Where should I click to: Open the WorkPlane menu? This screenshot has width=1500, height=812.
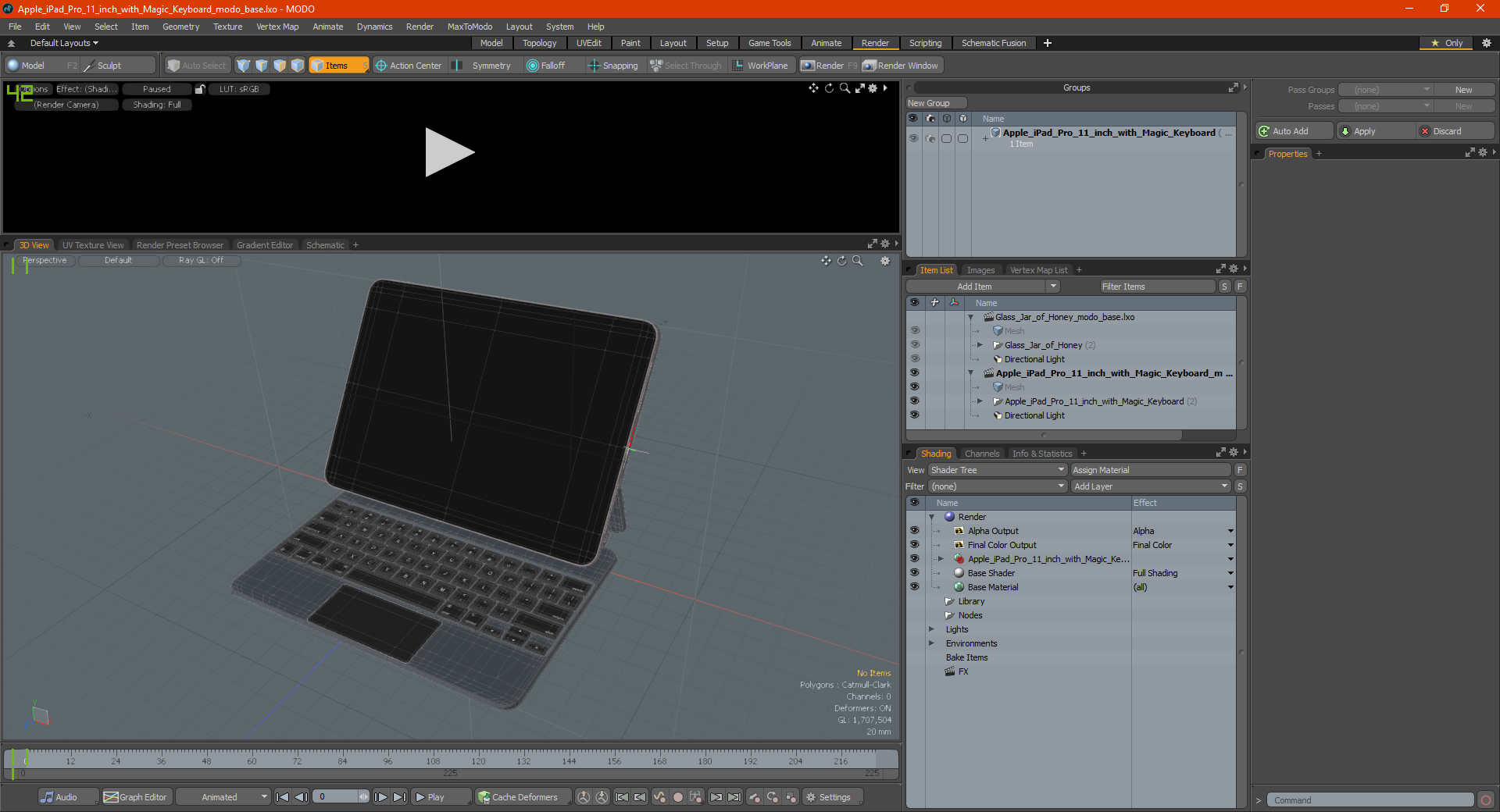tap(760, 66)
